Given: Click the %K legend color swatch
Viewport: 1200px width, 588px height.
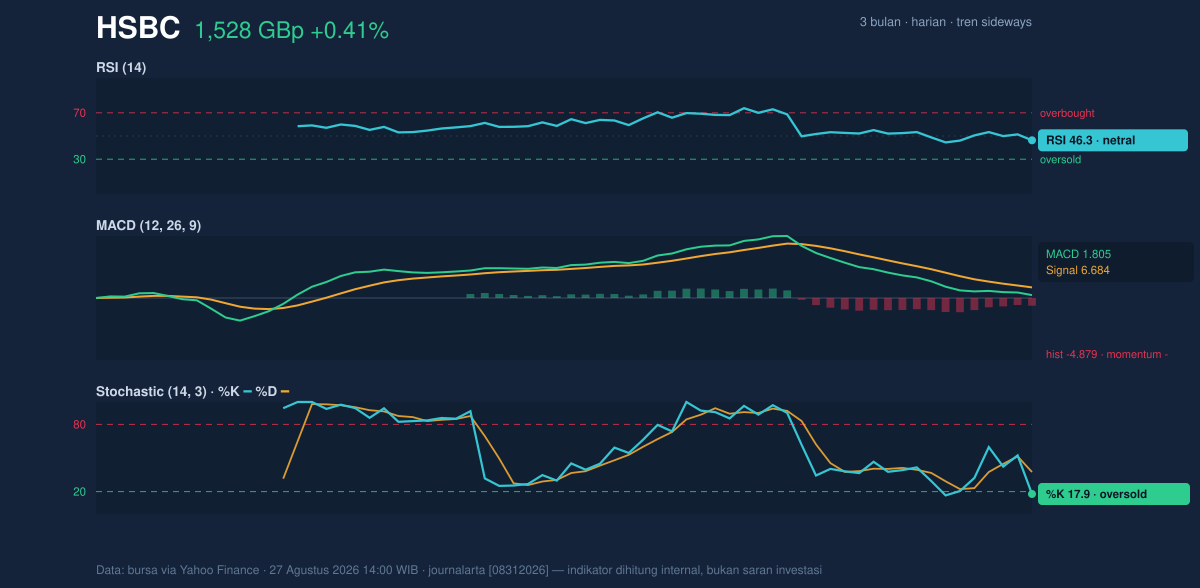Looking at the screenshot, I should point(248,391).
